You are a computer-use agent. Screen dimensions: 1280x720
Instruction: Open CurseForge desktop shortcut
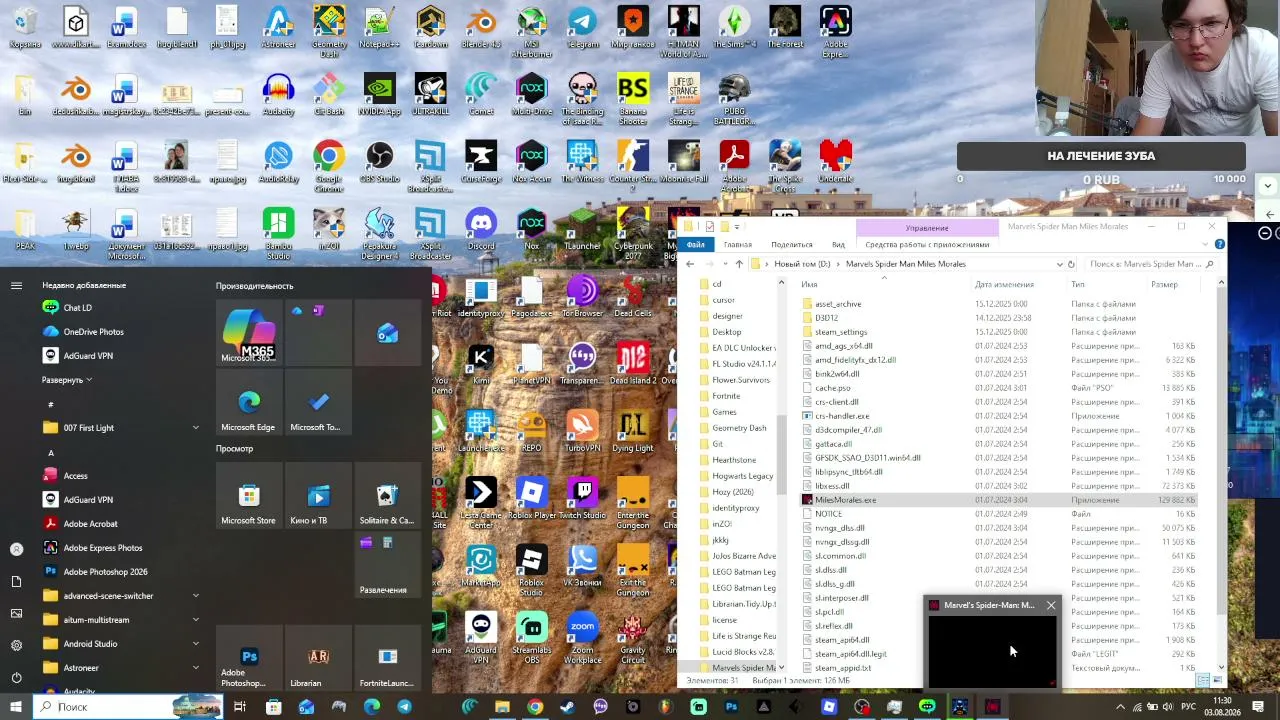[481, 162]
